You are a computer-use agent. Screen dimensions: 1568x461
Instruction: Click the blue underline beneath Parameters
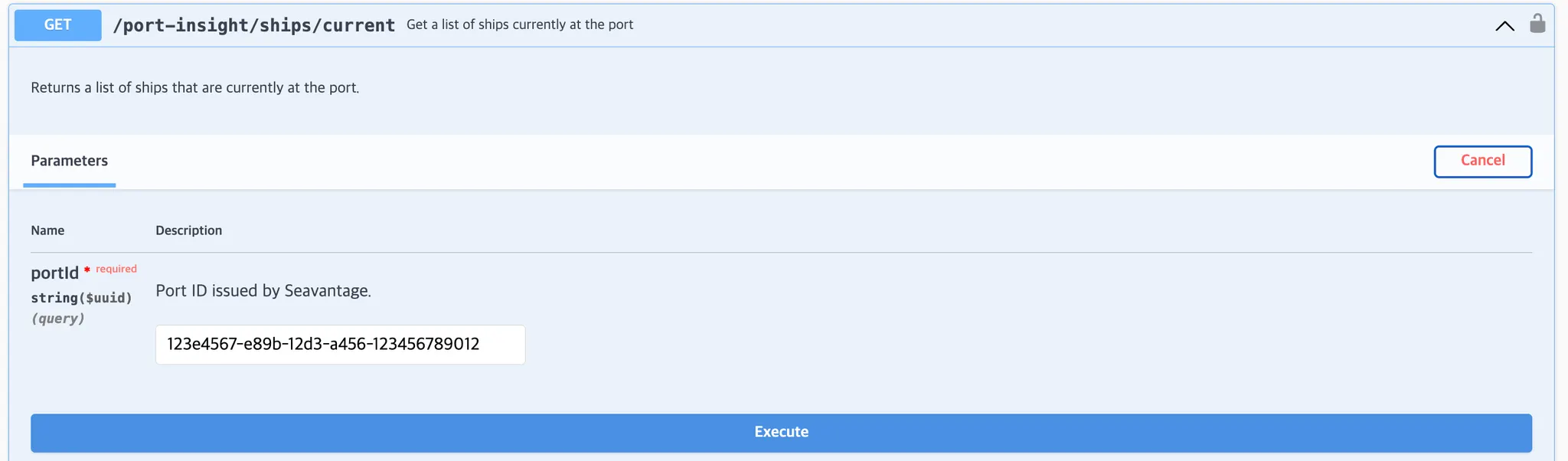coord(69,185)
